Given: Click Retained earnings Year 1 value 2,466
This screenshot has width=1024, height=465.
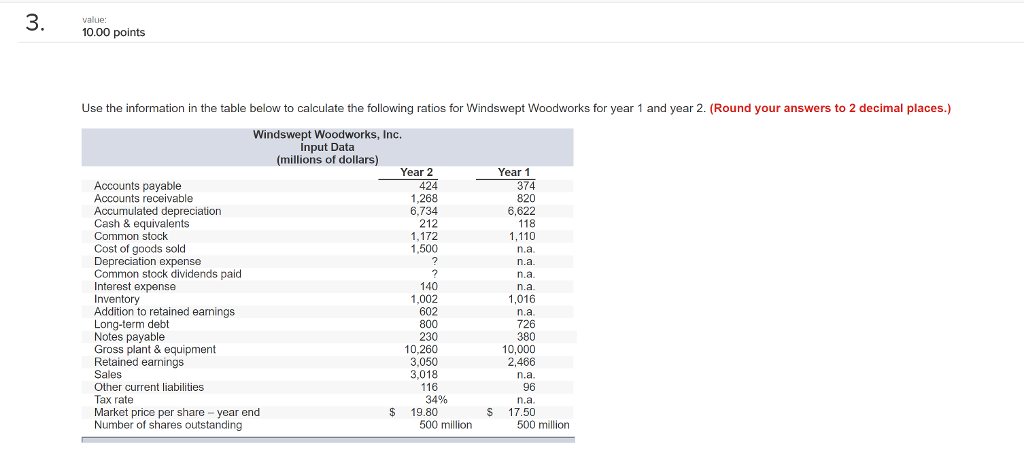Looking at the screenshot, I should pyautogui.click(x=522, y=362).
